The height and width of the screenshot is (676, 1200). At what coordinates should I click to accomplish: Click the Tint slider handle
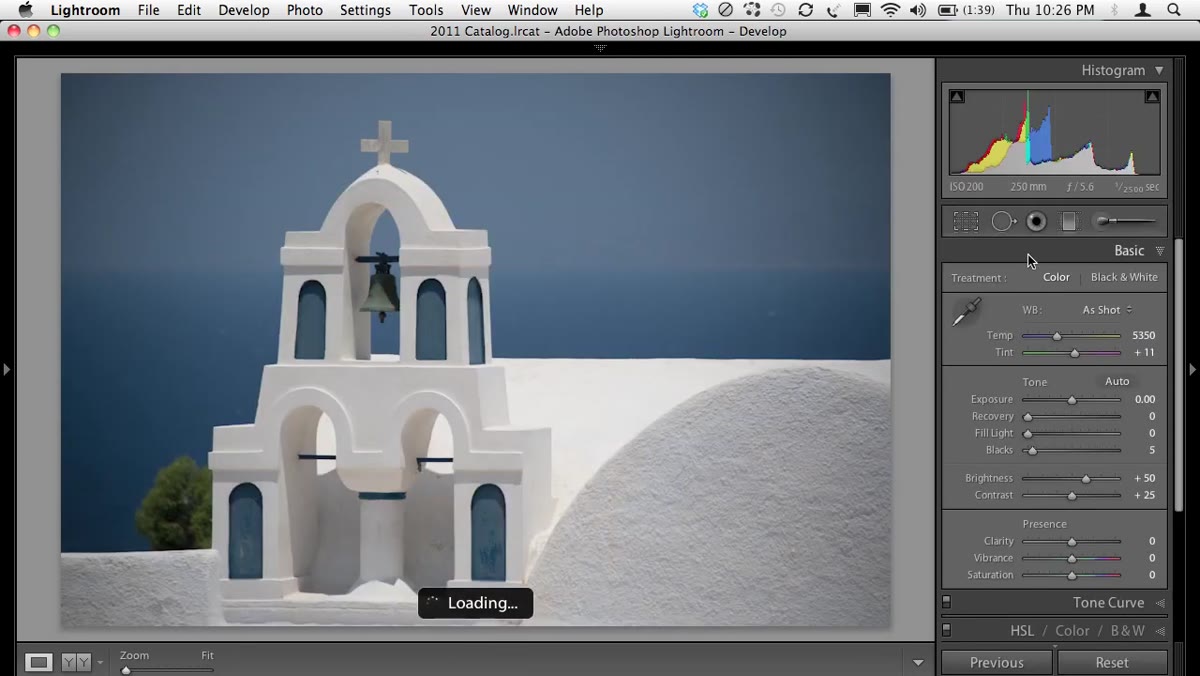[1075, 353]
